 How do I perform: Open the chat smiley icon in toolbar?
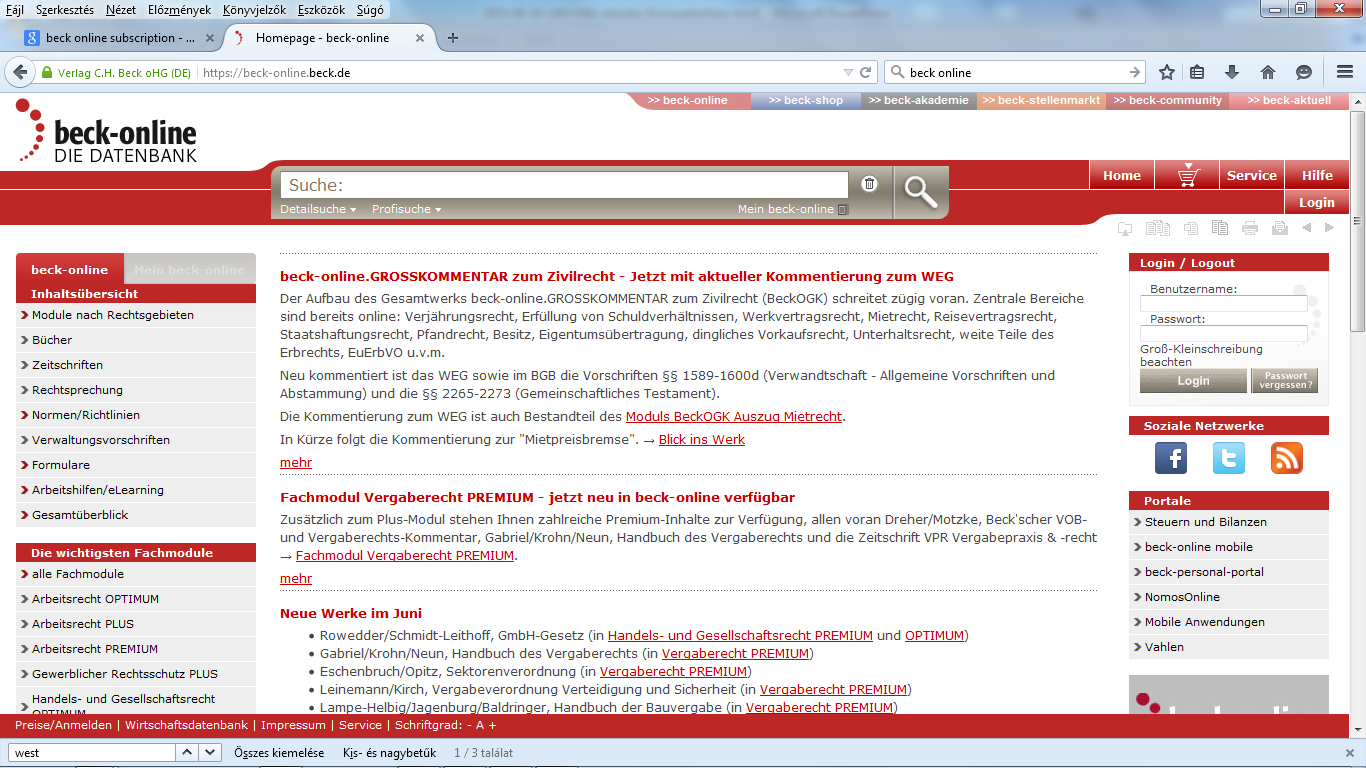pos(1304,72)
